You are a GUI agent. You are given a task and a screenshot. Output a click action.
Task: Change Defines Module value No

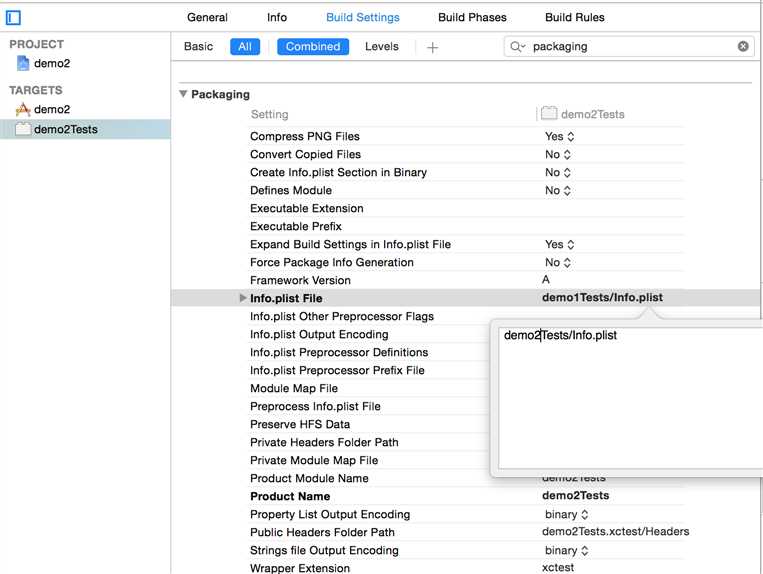tap(558, 191)
